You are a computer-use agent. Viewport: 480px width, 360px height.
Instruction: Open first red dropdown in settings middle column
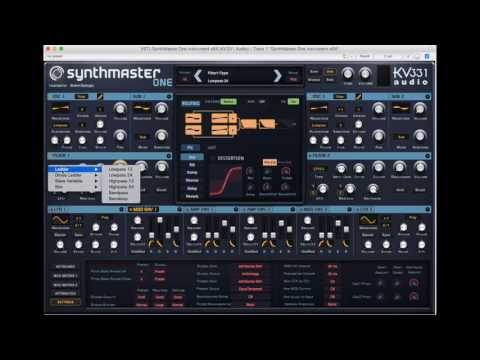(x=250, y=266)
